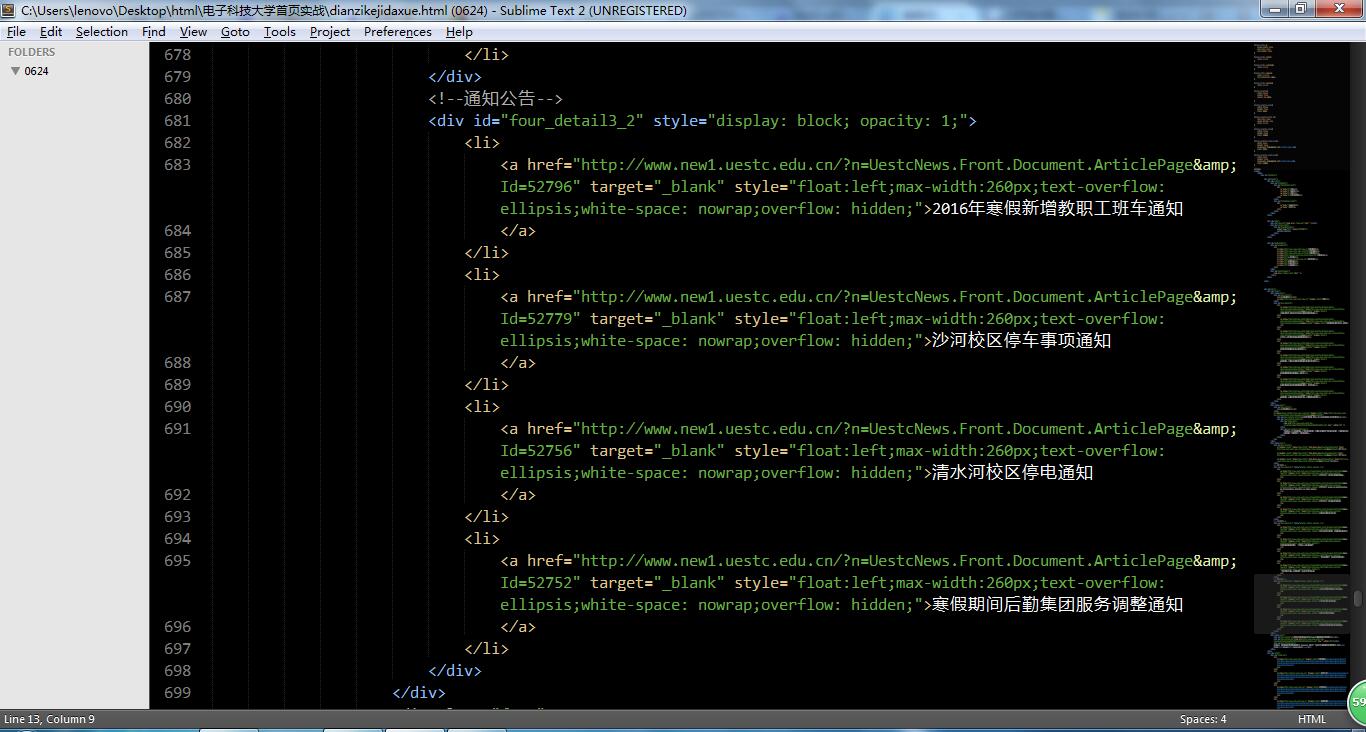Click the <!--通知公告--> comment
The width and height of the screenshot is (1366, 732).
496,99
